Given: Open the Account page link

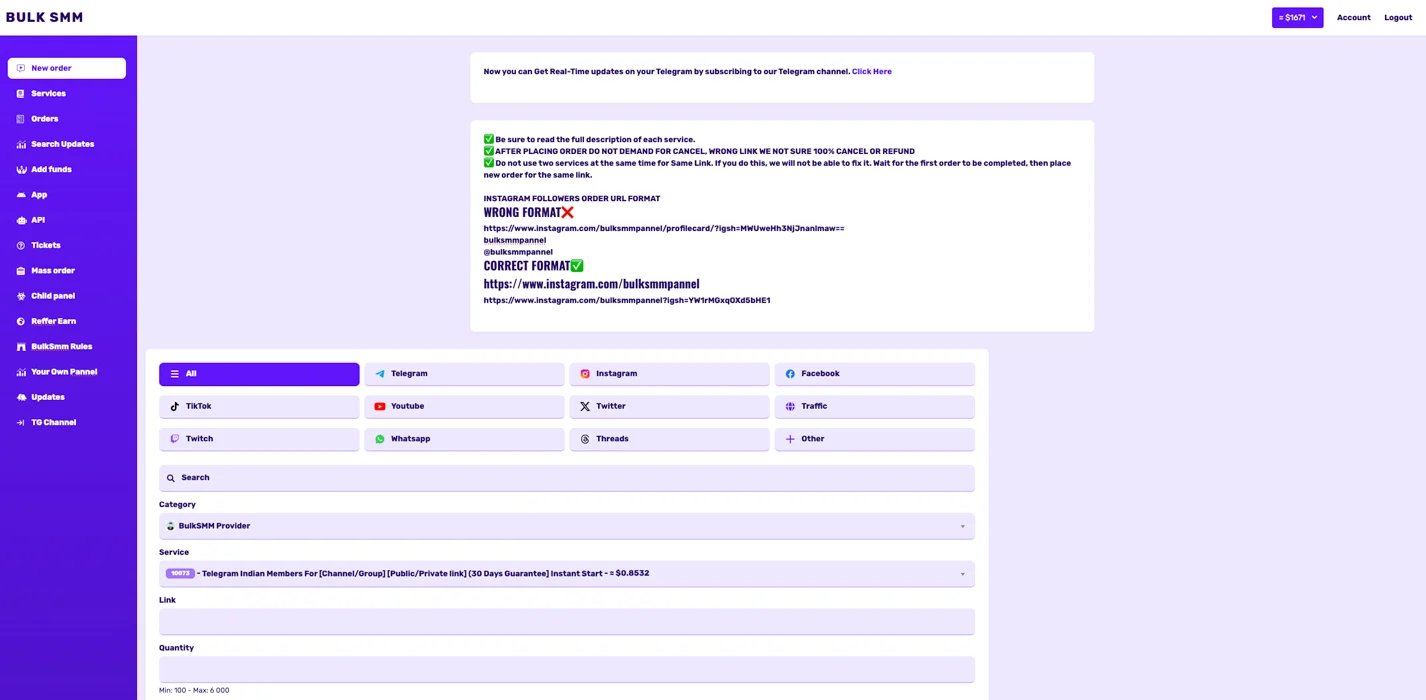Looking at the screenshot, I should click(1353, 18).
